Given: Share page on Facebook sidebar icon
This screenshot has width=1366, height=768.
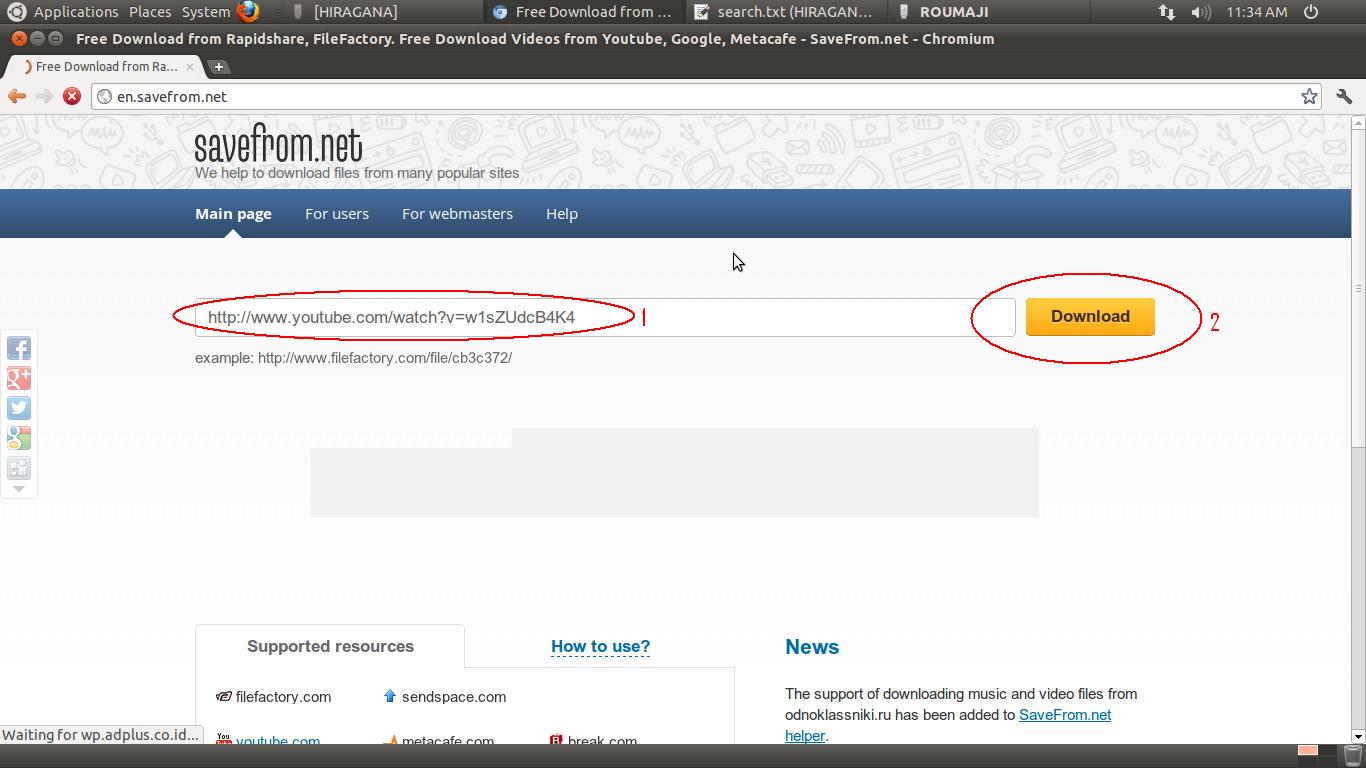Looking at the screenshot, I should 18,348.
